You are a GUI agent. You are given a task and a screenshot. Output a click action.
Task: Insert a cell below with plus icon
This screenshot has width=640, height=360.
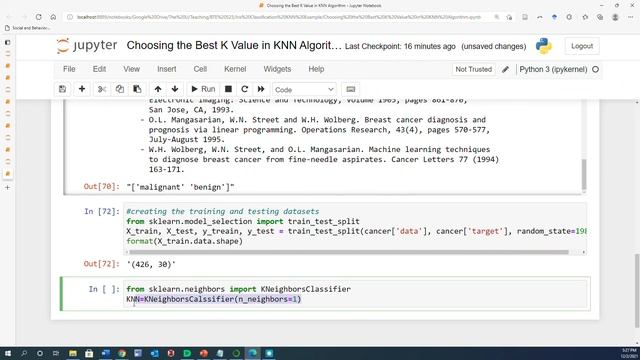(x=82, y=89)
